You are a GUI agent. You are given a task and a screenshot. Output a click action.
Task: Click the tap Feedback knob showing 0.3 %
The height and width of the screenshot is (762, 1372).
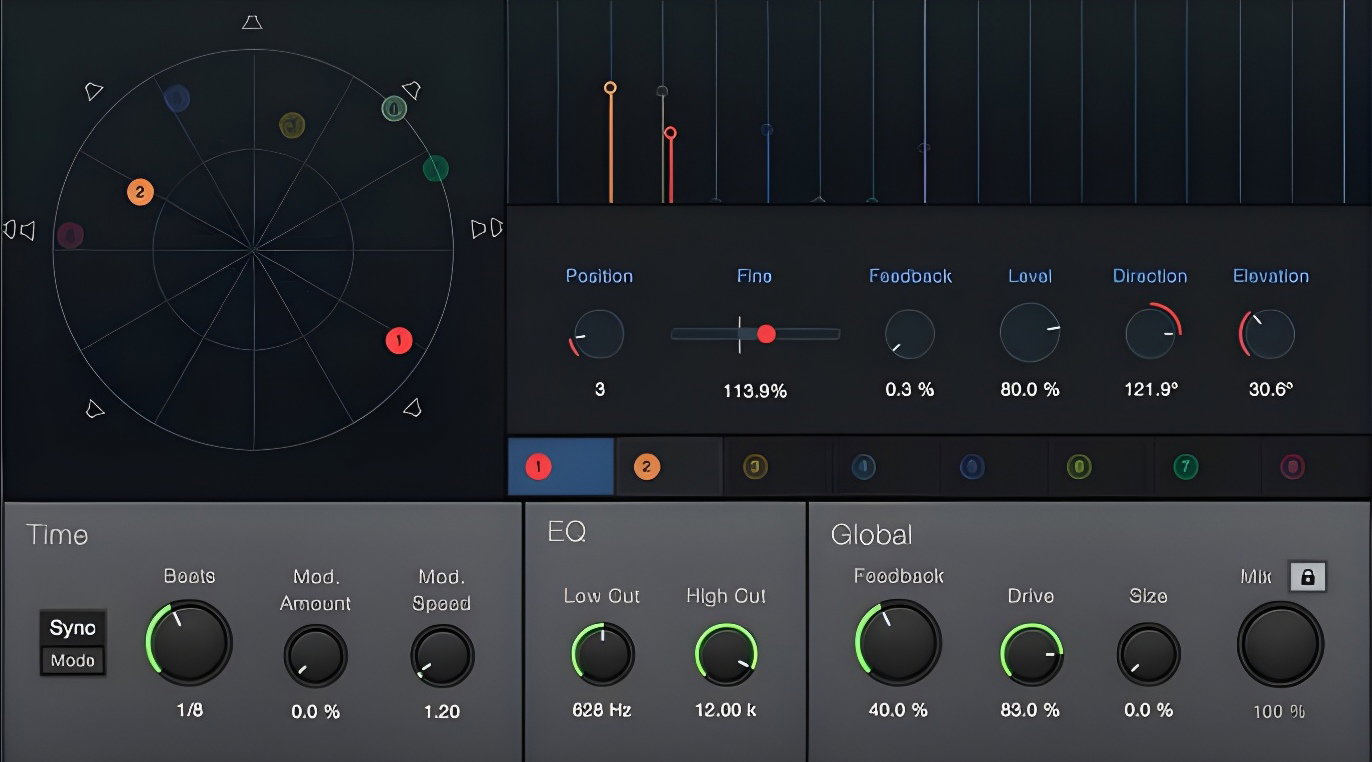(x=910, y=334)
